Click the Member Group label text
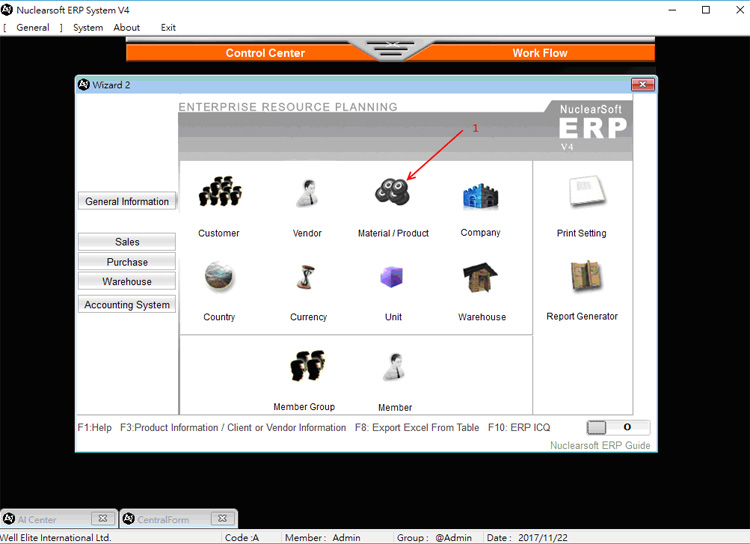Image resolution: width=750 pixels, height=544 pixels. click(x=304, y=407)
